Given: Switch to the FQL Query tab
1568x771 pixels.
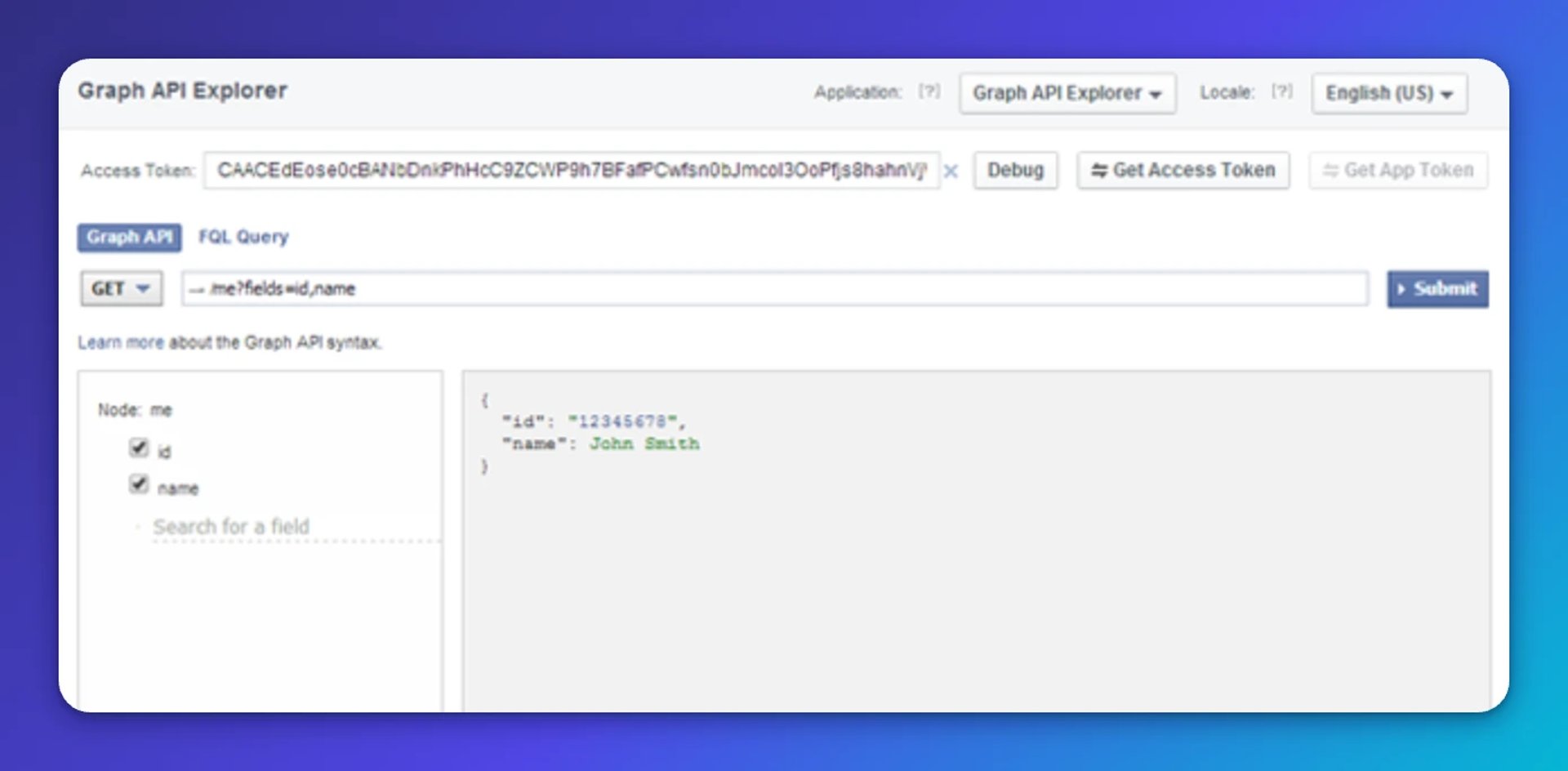Looking at the screenshot, I should click(x=243, y=237).
